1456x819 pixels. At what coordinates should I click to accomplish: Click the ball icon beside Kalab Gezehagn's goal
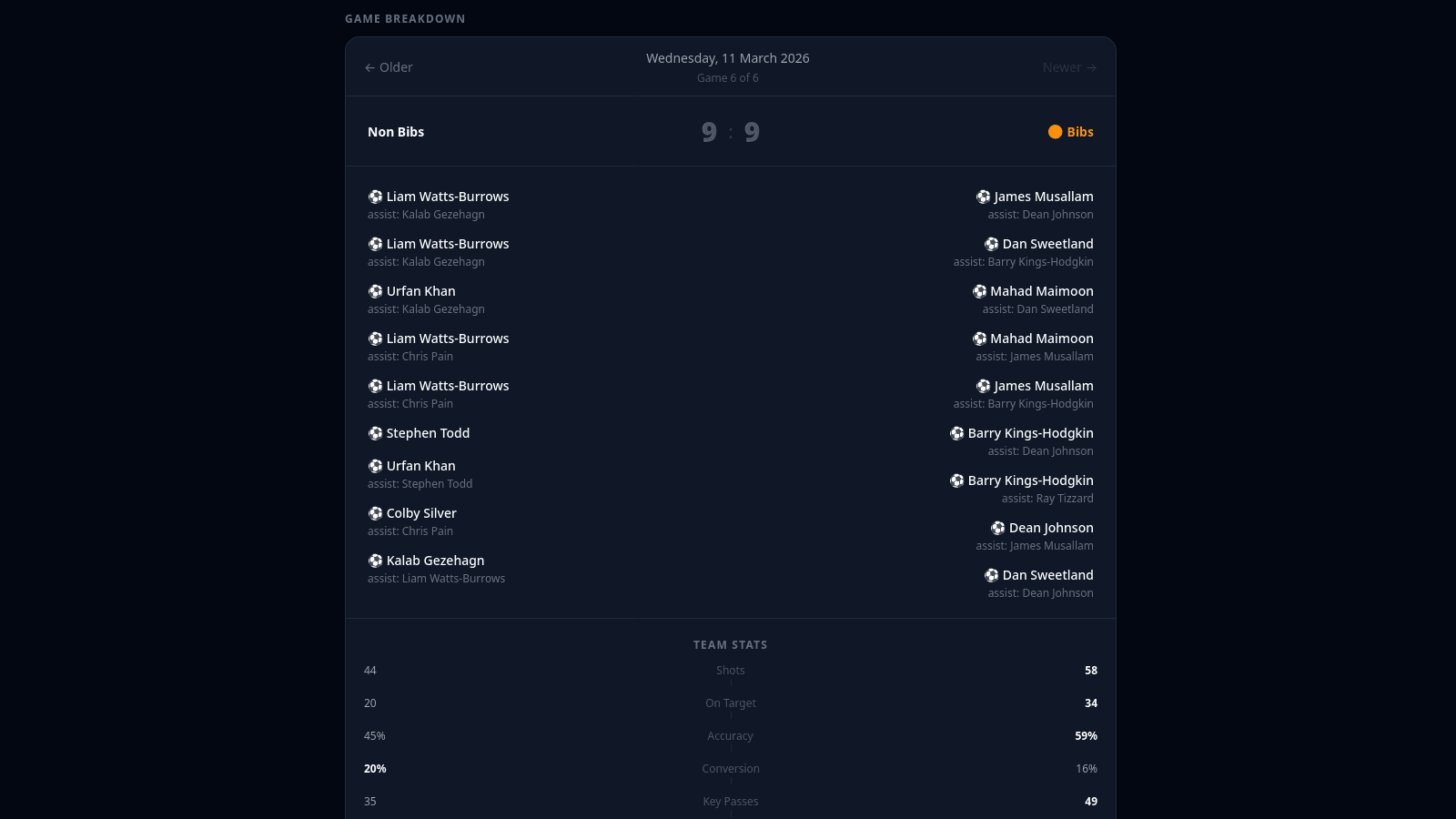click(376, 561)
